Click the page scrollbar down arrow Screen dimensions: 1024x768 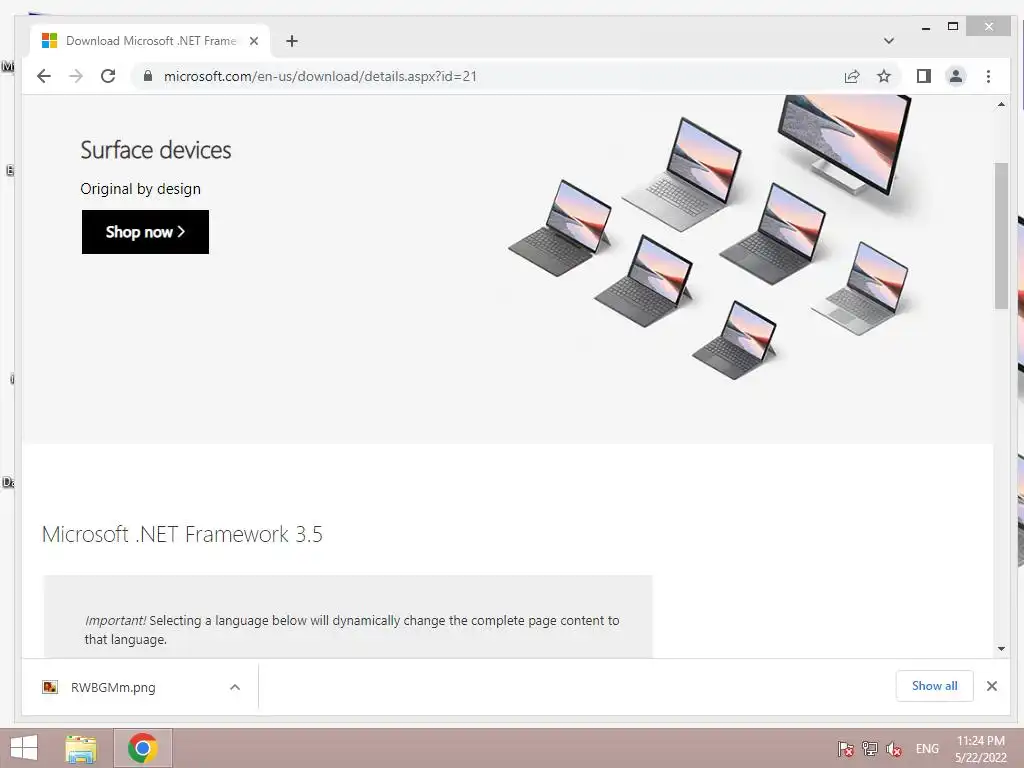[x=1001, y=648]
